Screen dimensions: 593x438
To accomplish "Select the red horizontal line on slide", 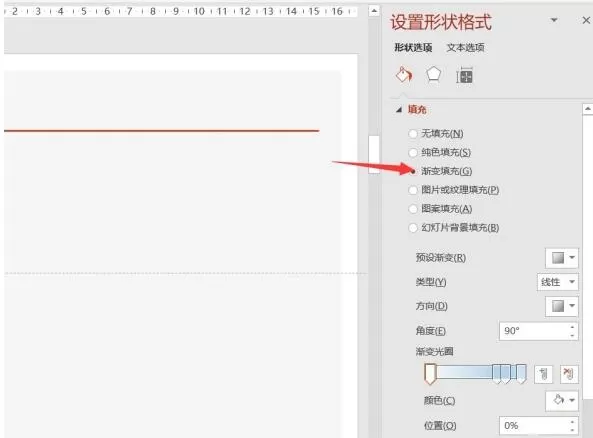I will pyautogui.click(x=161, y=131).
